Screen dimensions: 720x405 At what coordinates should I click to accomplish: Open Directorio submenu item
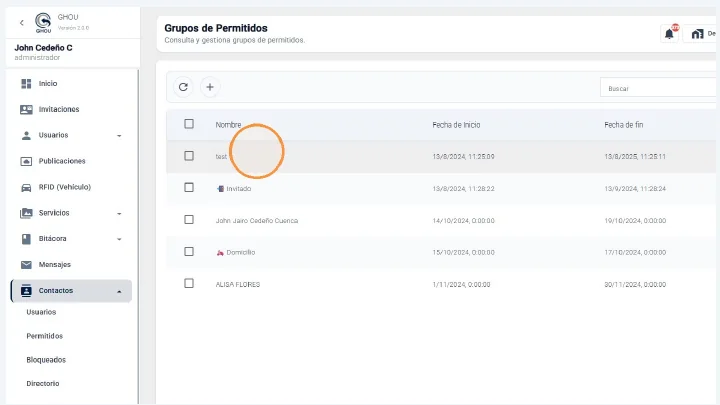43,384
